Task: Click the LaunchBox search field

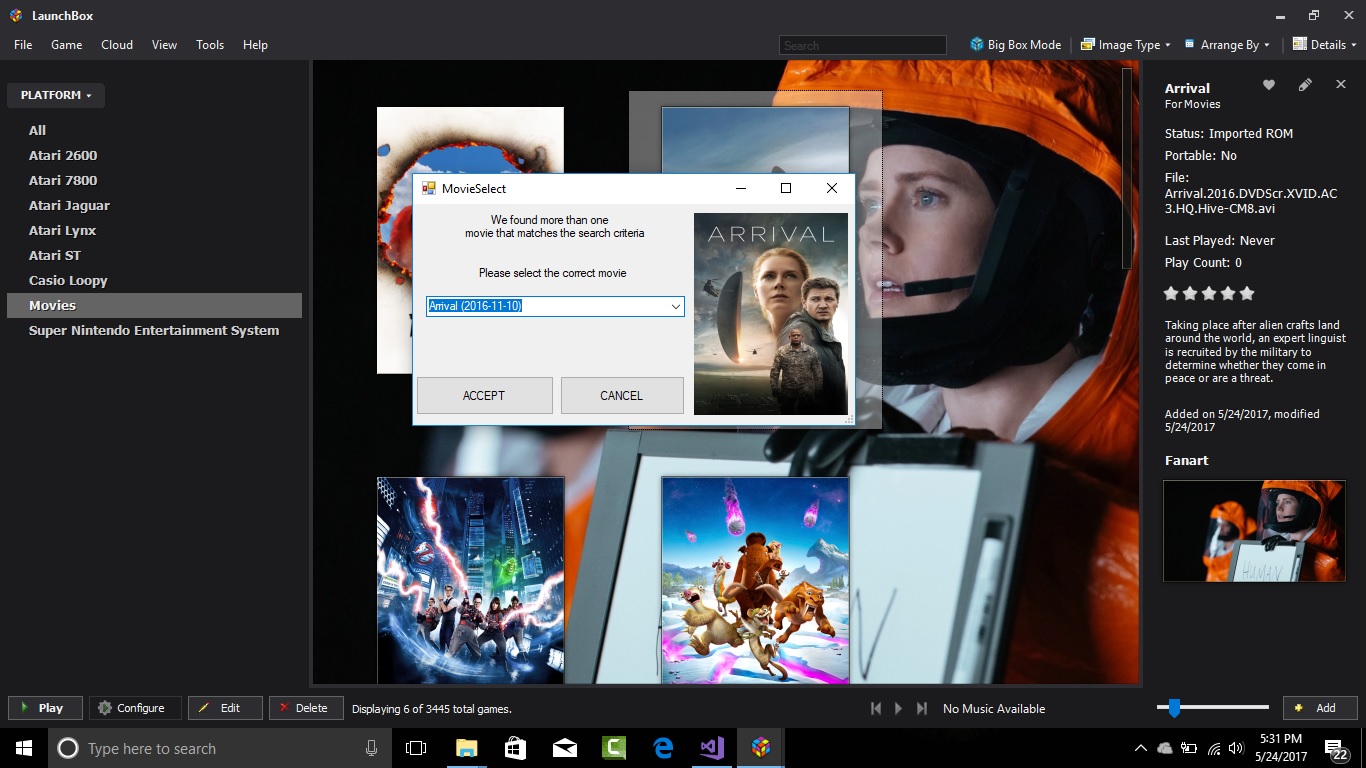Action: 862,45
